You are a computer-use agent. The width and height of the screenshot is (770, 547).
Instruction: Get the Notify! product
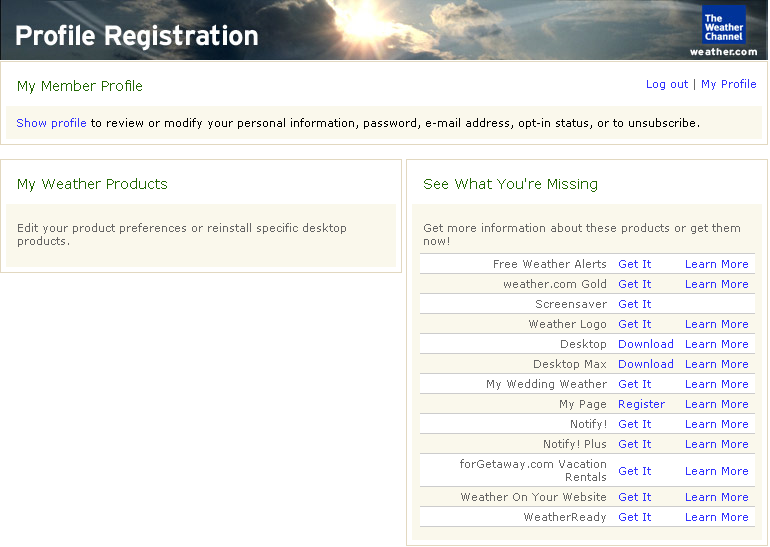(634, 424)
